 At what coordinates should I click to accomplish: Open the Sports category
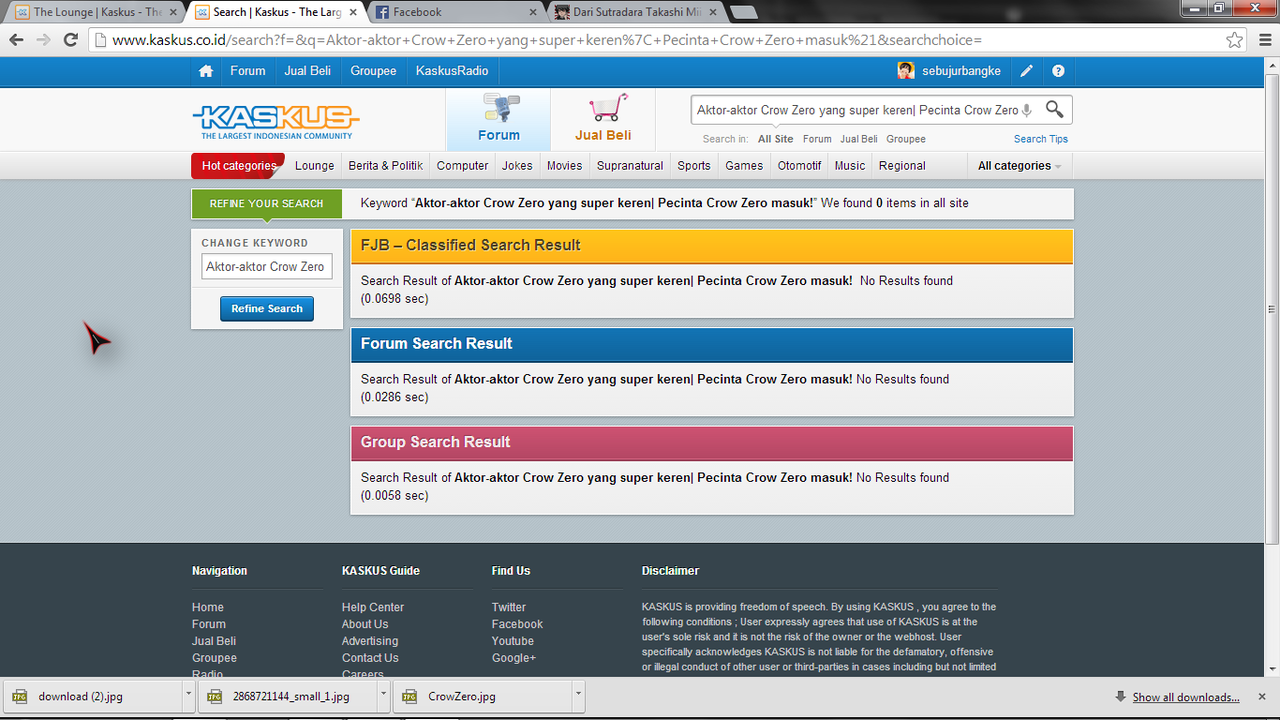693,166
